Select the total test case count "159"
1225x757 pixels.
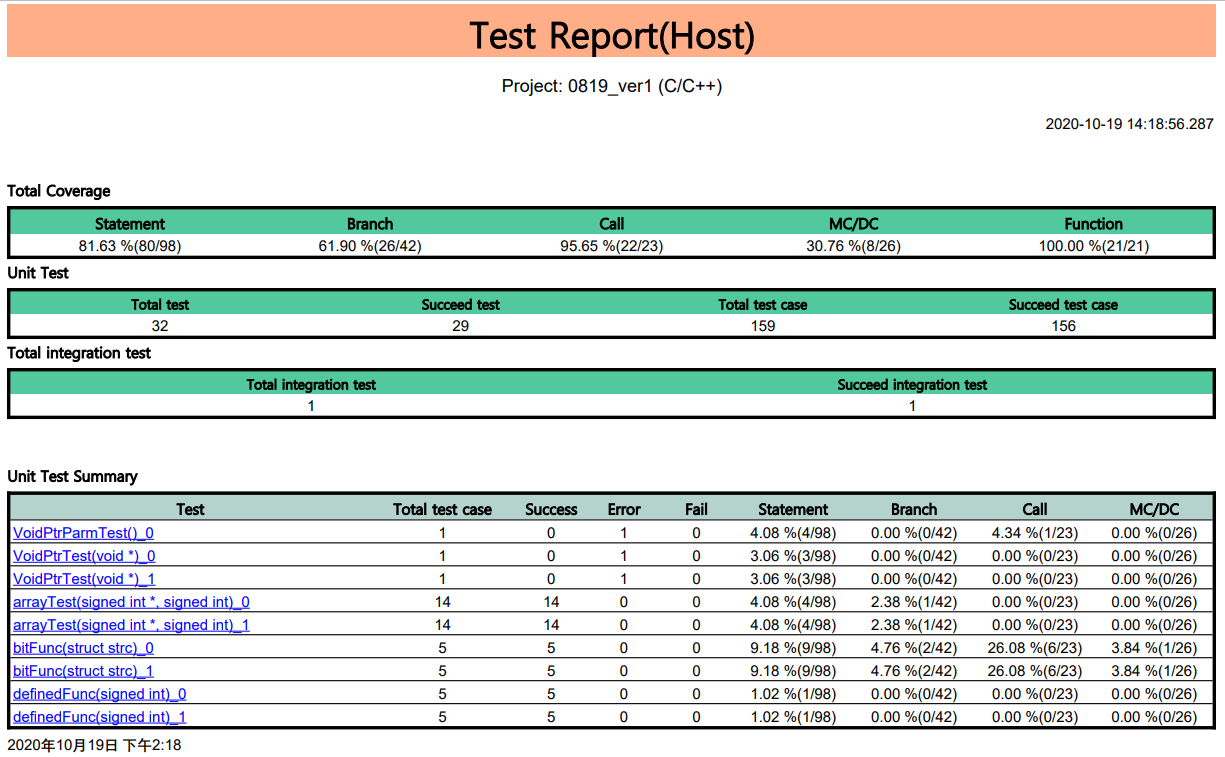pos(763,326)
